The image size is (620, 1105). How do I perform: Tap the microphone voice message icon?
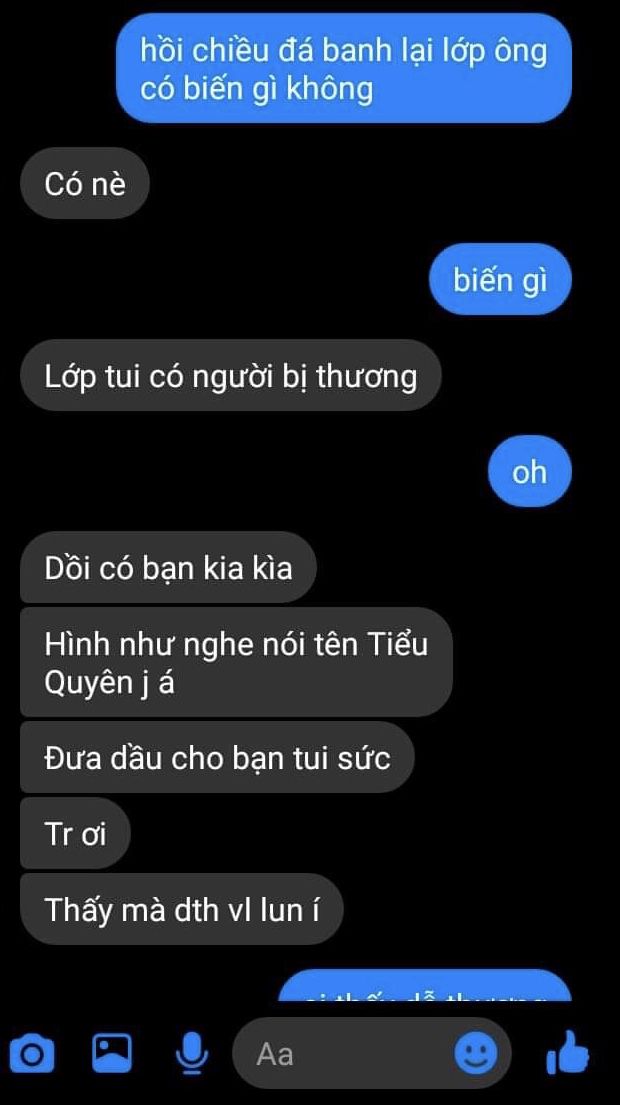191,1054
